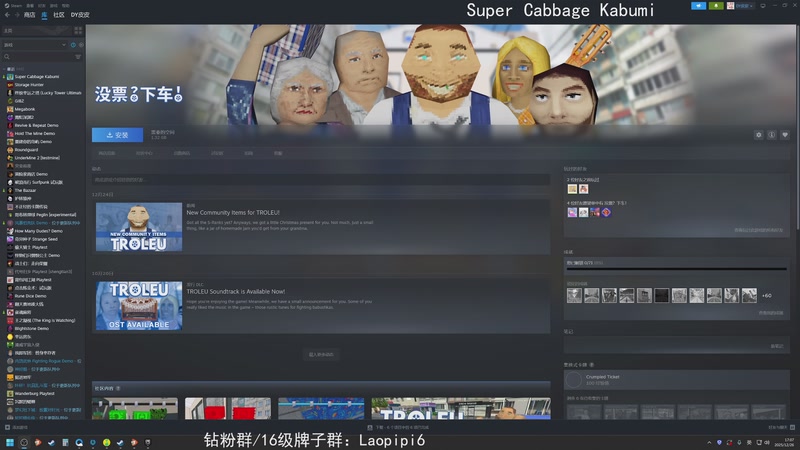Select Megabonk in the game list

(24, 109)
